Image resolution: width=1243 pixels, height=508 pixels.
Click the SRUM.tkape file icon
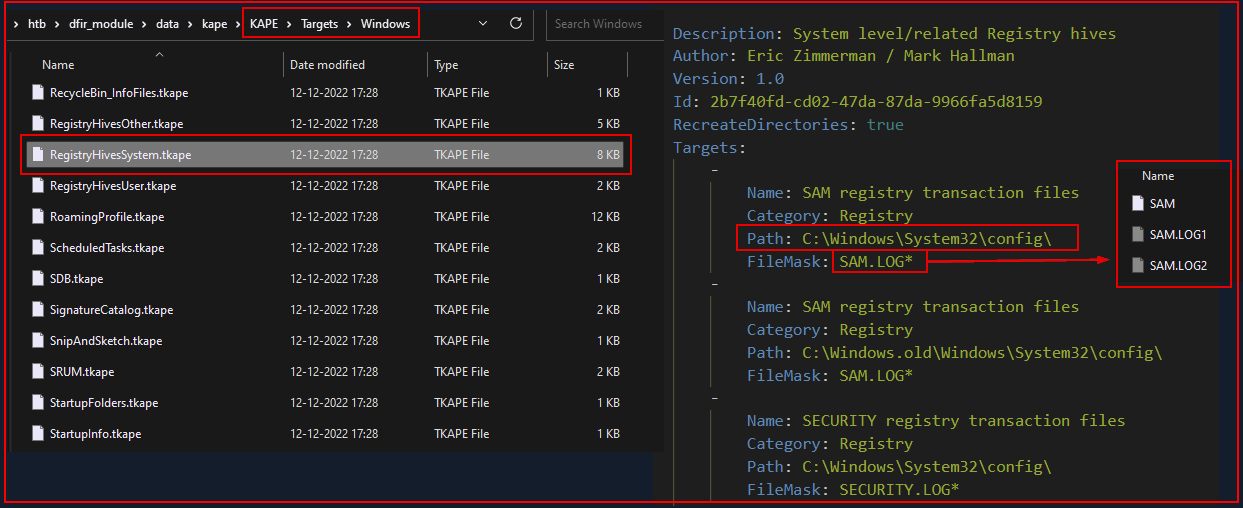(38, 372)
